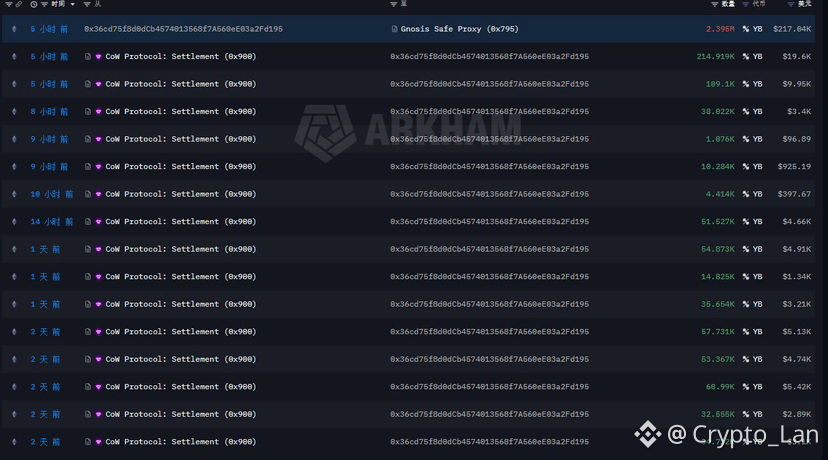This screenshot has width=828, height=460.
Task: Click the 51.527K amount value
Action: [718, 222]
